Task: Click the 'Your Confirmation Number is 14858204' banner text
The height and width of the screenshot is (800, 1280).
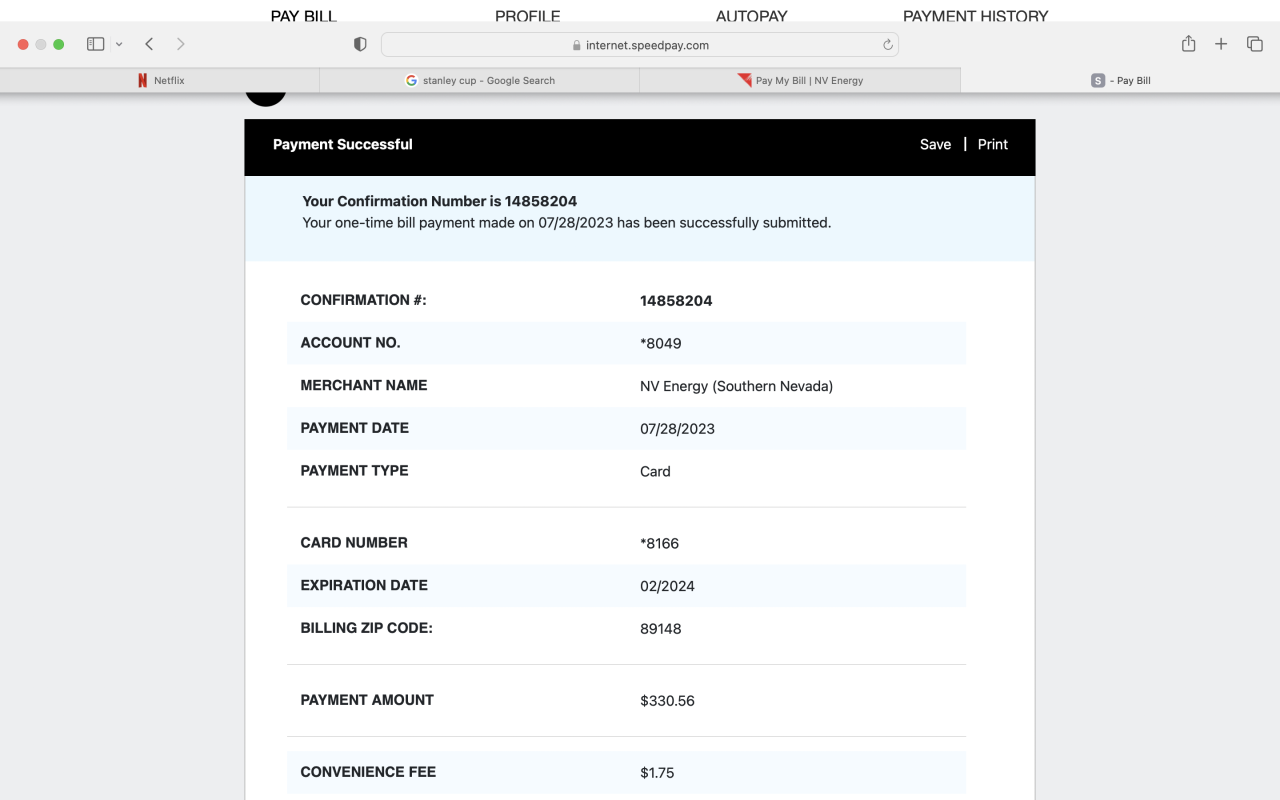Action: pos(440,201)
